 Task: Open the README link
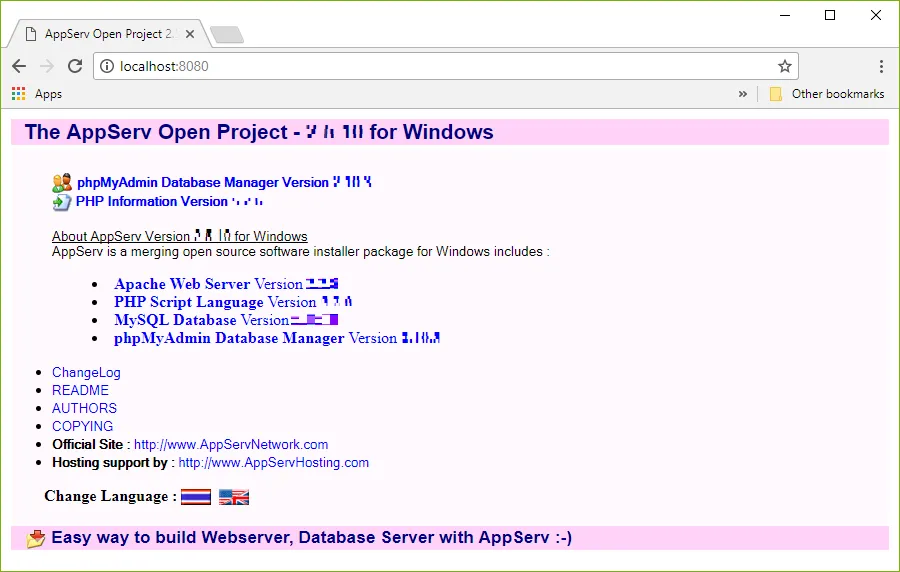point(80,390)
